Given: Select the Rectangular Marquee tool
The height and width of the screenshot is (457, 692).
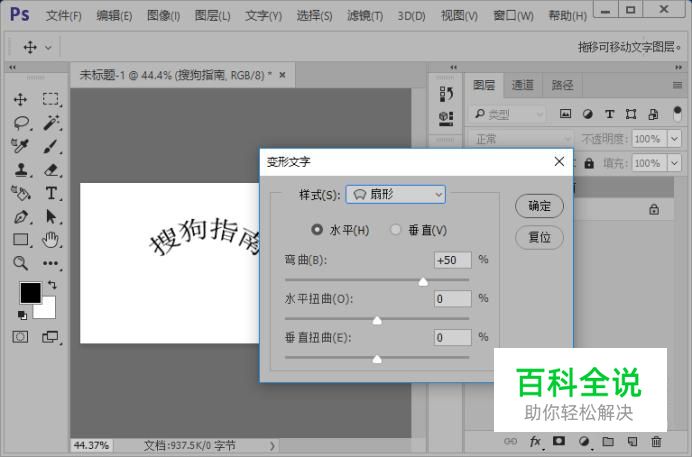Looking at the screenshot, I should 50,99.
